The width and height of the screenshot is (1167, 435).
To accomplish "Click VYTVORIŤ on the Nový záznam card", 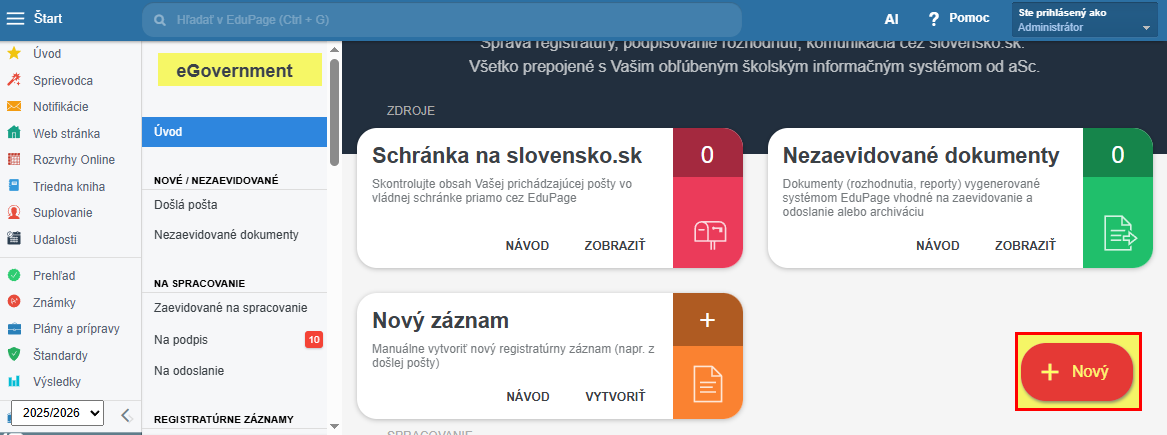I will point(615,396).
